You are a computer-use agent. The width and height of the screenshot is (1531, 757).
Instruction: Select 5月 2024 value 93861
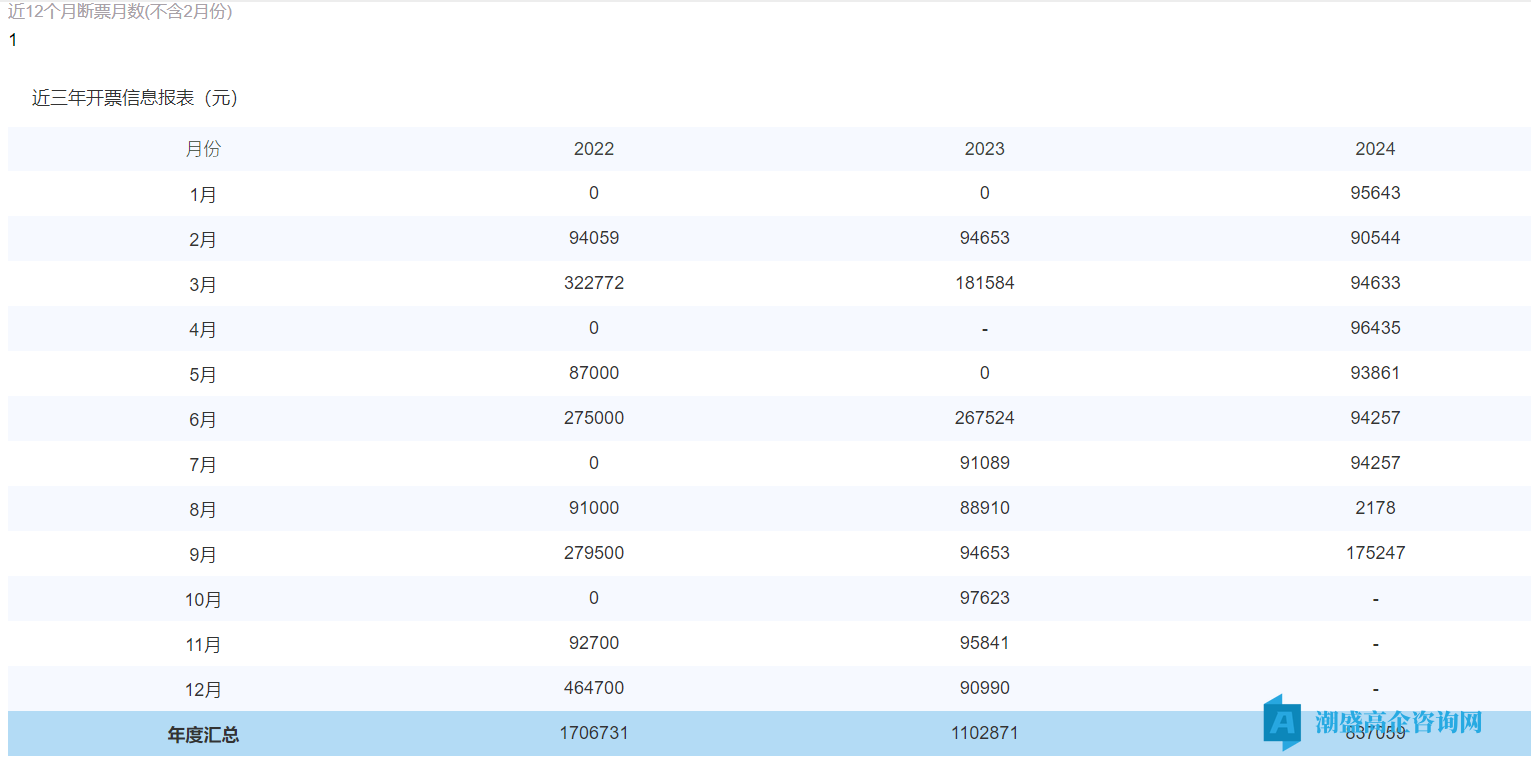[x=1375, y=373]
